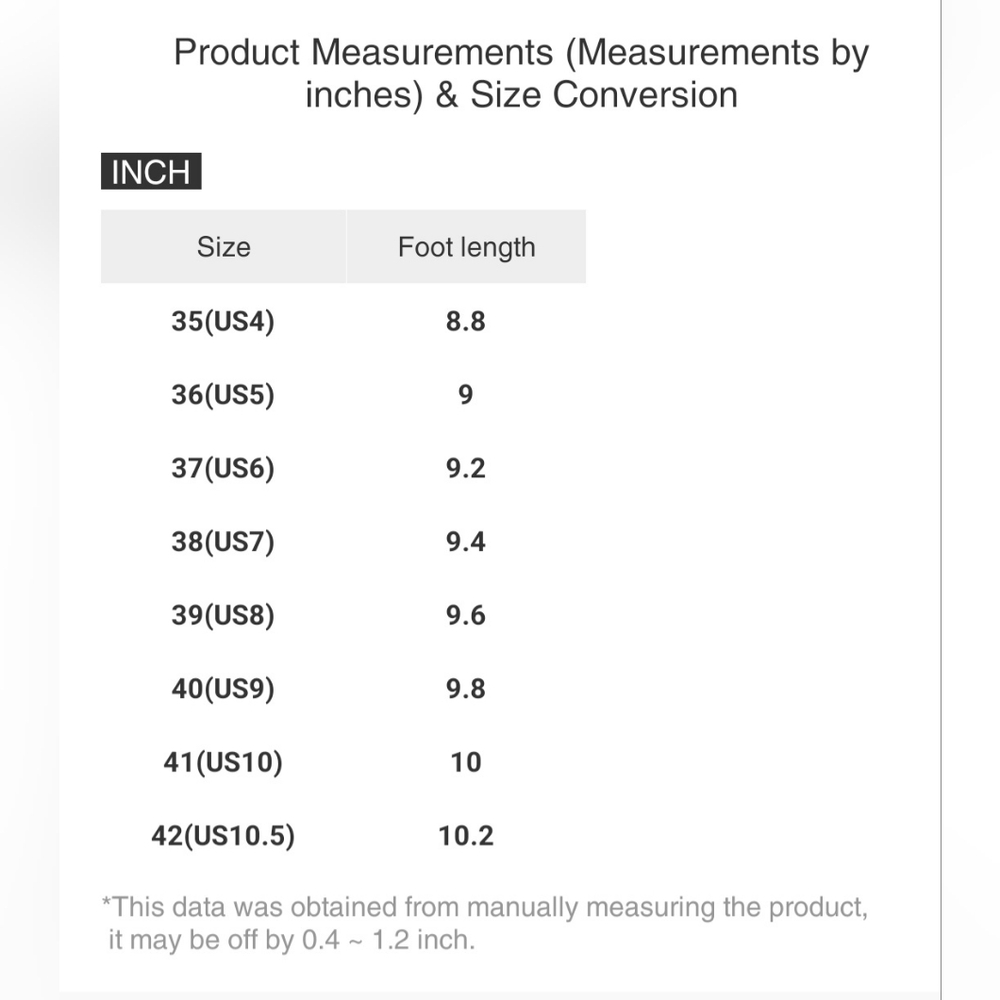This screenshot has width=1000, height=1000.
Task: Select the 9.6 foot length value
Action: click(x=466, y=615)
